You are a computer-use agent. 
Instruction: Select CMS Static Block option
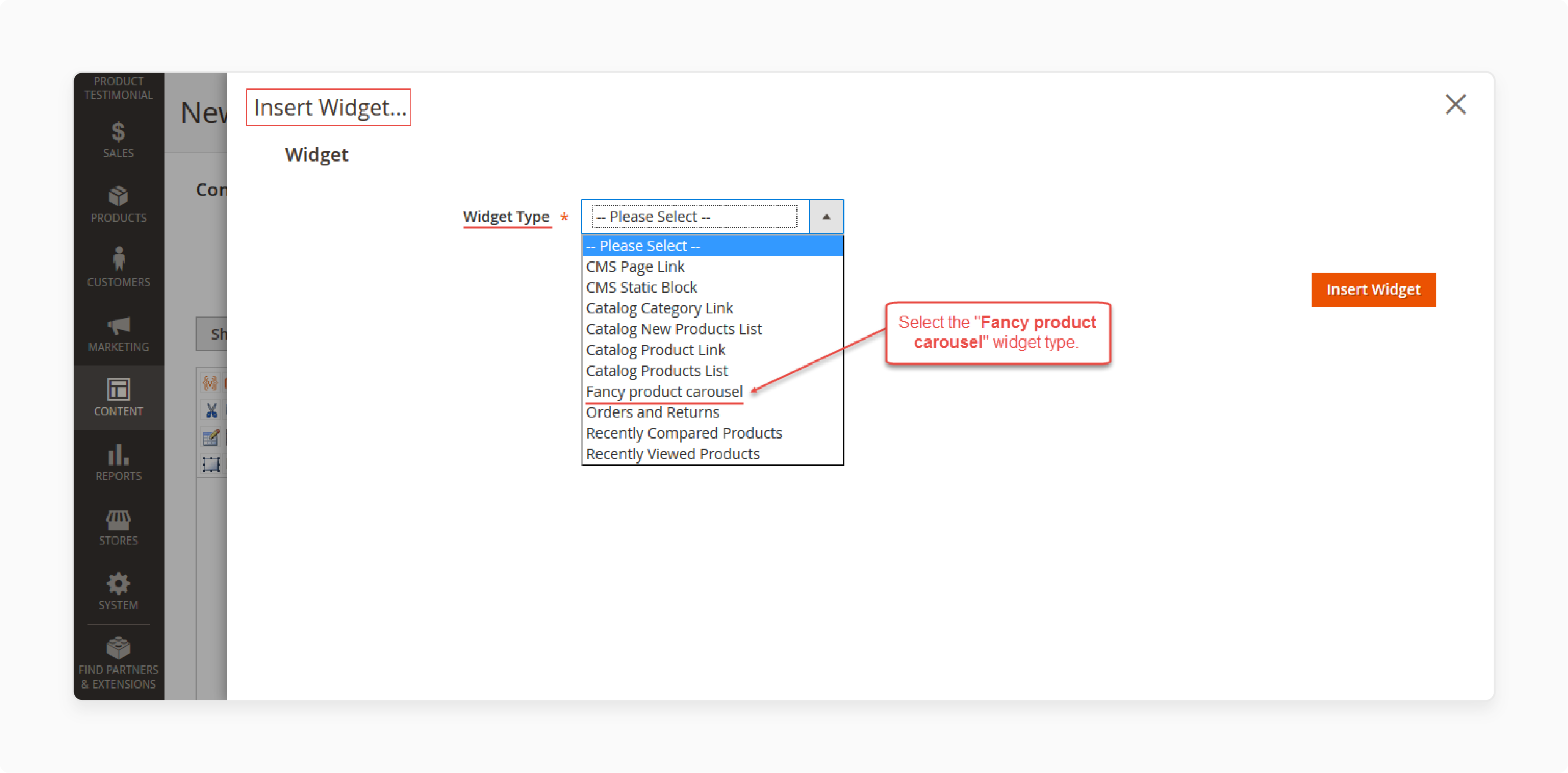712,287
